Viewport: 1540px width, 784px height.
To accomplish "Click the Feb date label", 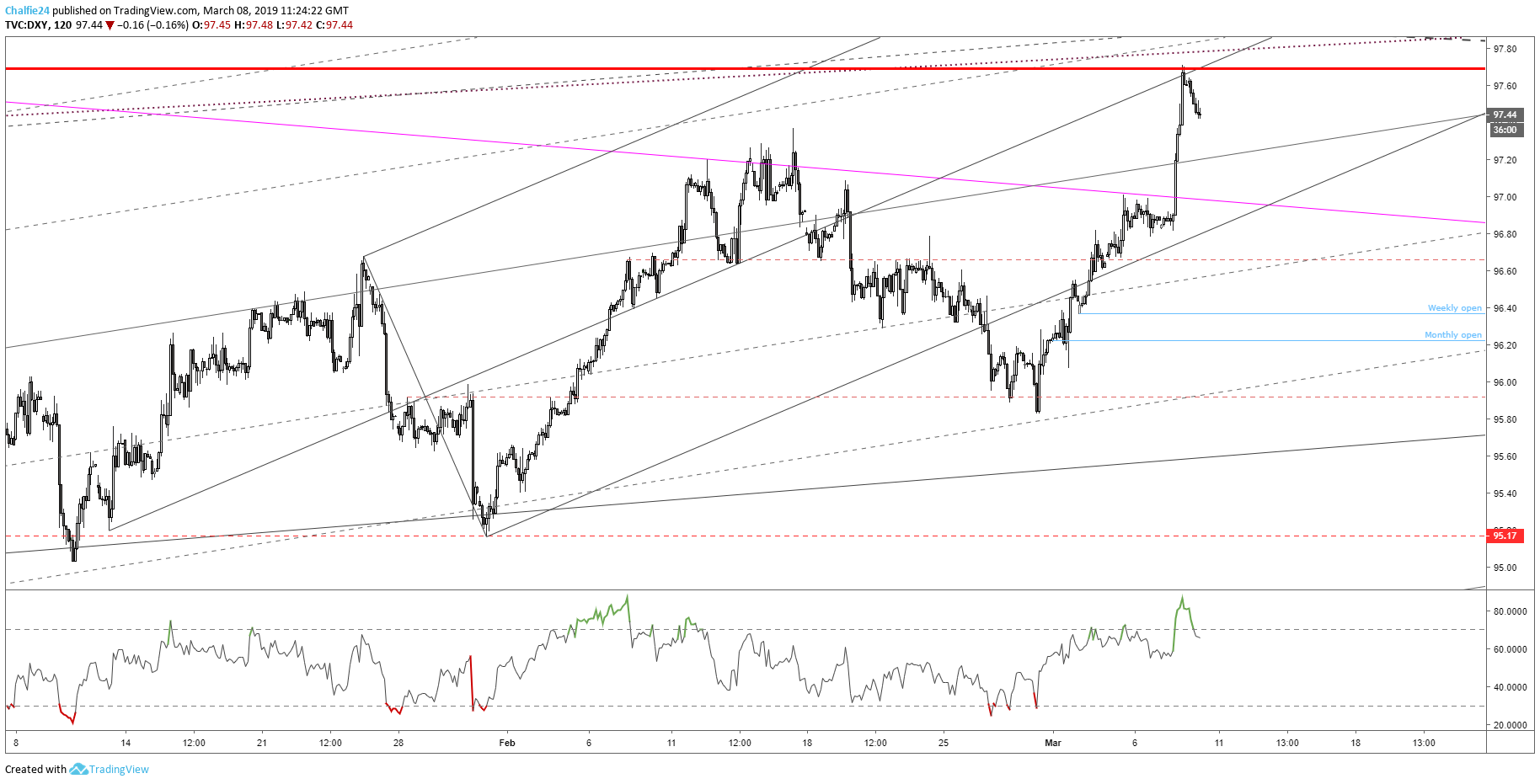I will click(507, 743).
